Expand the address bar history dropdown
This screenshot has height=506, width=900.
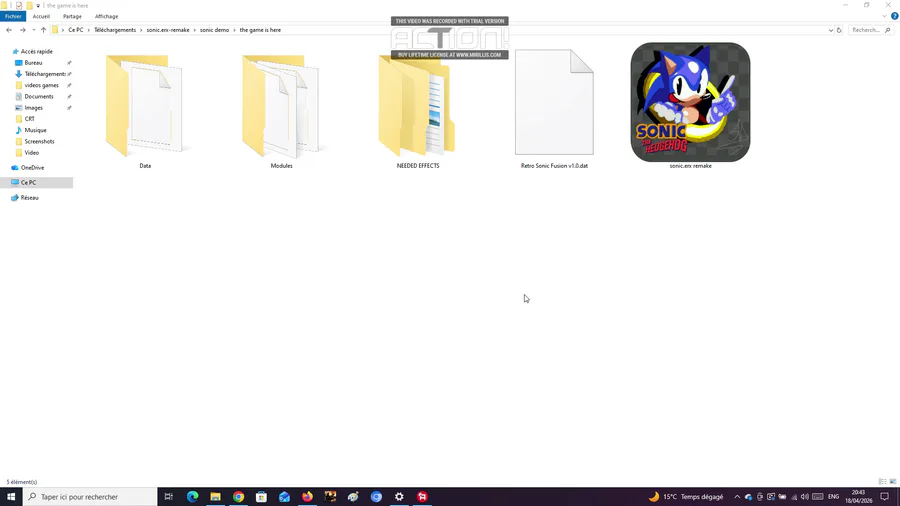click(x=830, y=30)
